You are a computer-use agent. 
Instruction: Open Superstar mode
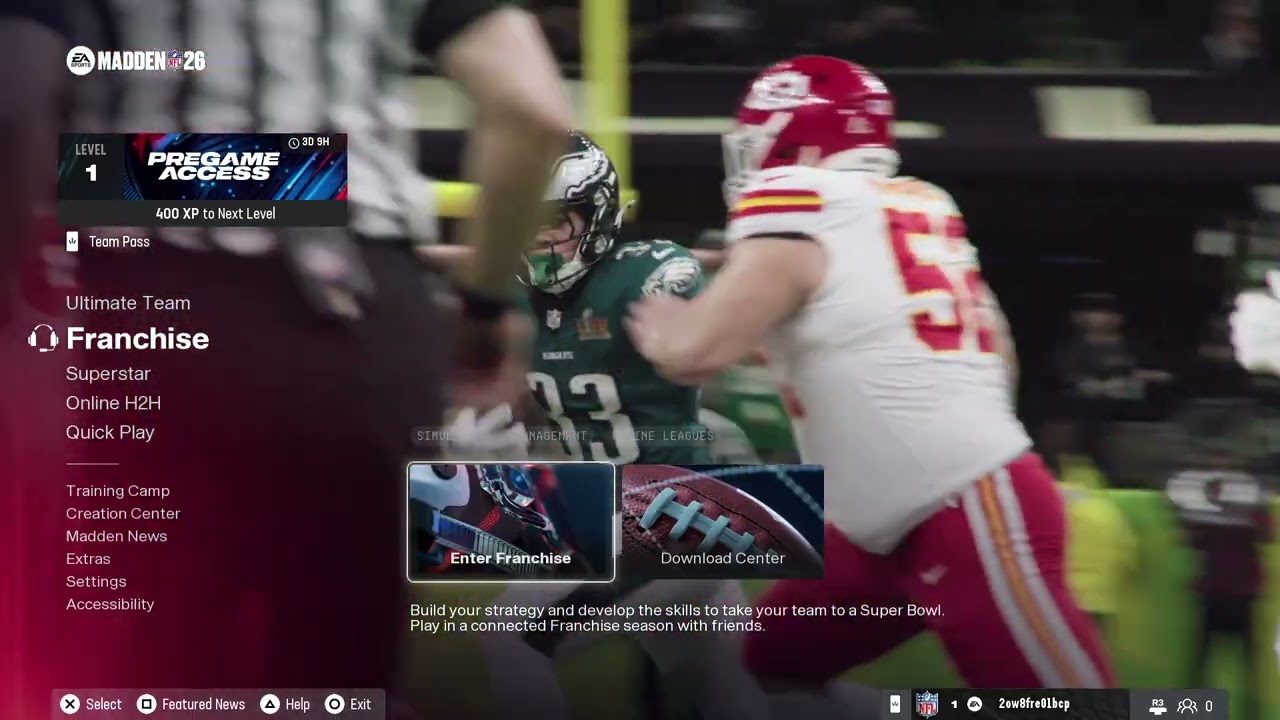[108, 373]
